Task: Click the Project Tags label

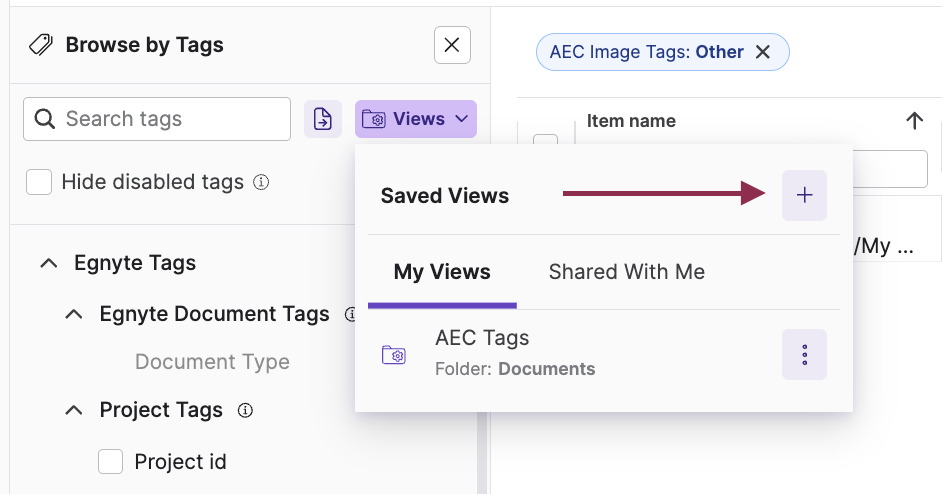Action: click(x=161, y=410)
